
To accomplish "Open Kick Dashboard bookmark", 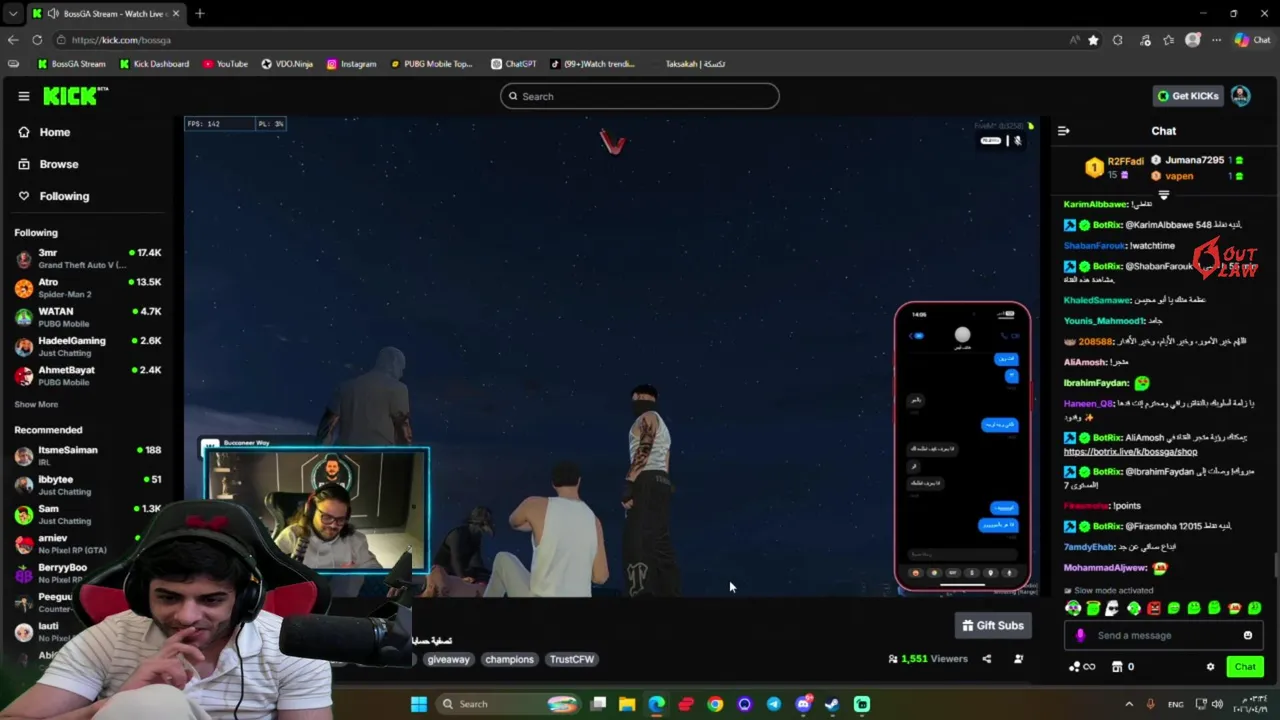I will (x=154, y=64).
